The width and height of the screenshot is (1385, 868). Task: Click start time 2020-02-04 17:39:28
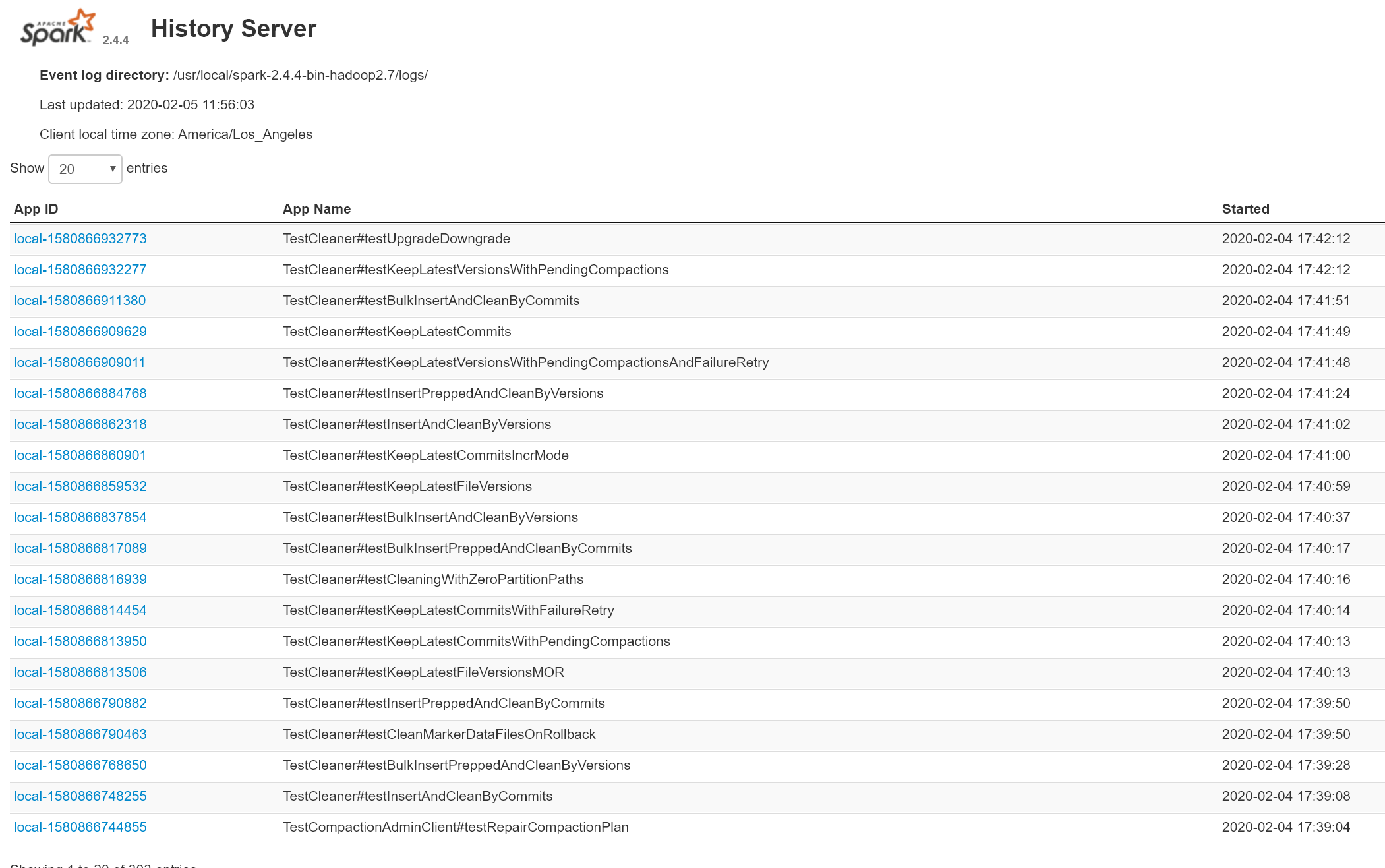(1286, 765)
